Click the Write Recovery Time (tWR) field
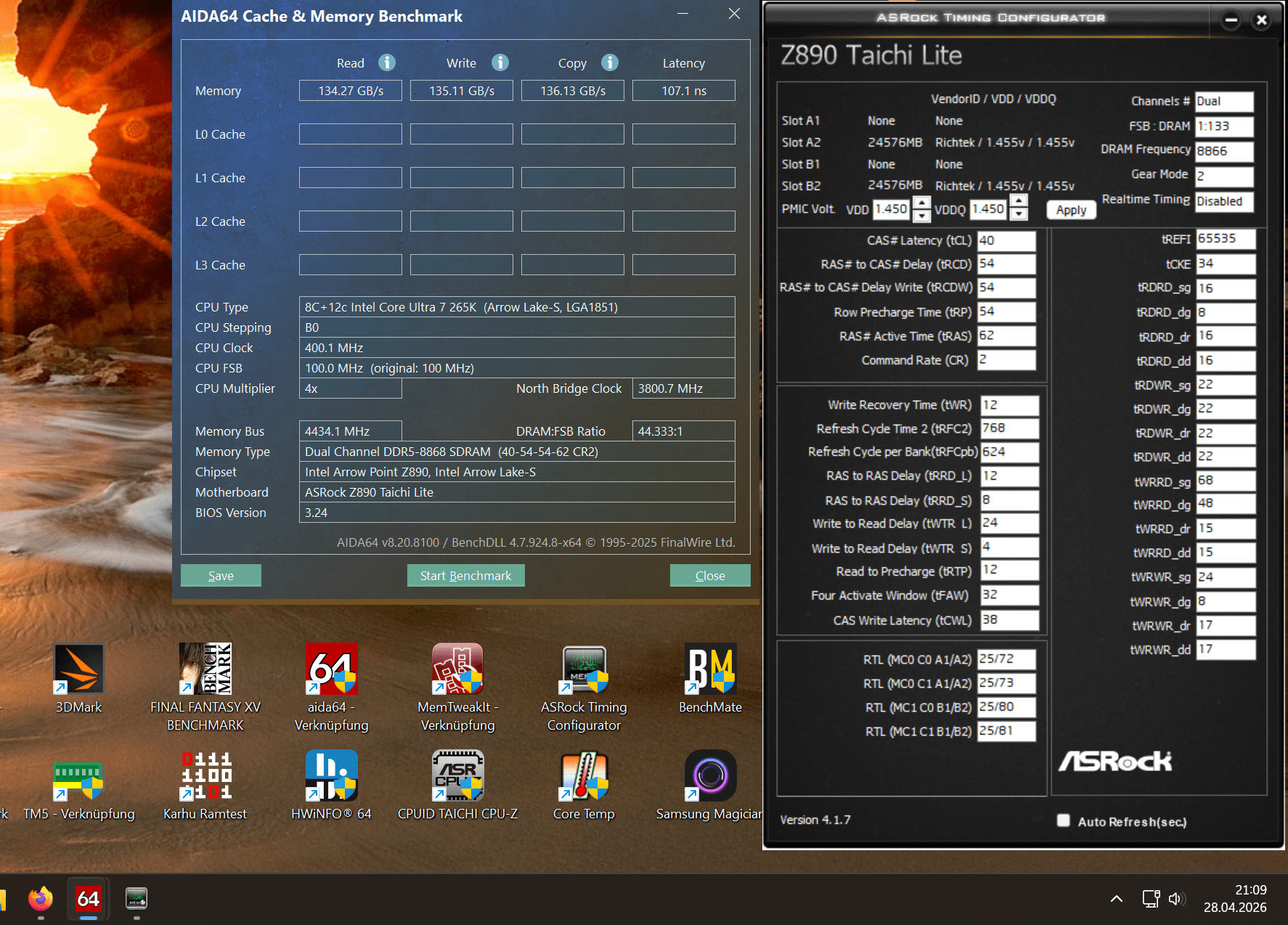The width and height of the screenshot is (1288, 925). coord(1009,404)
